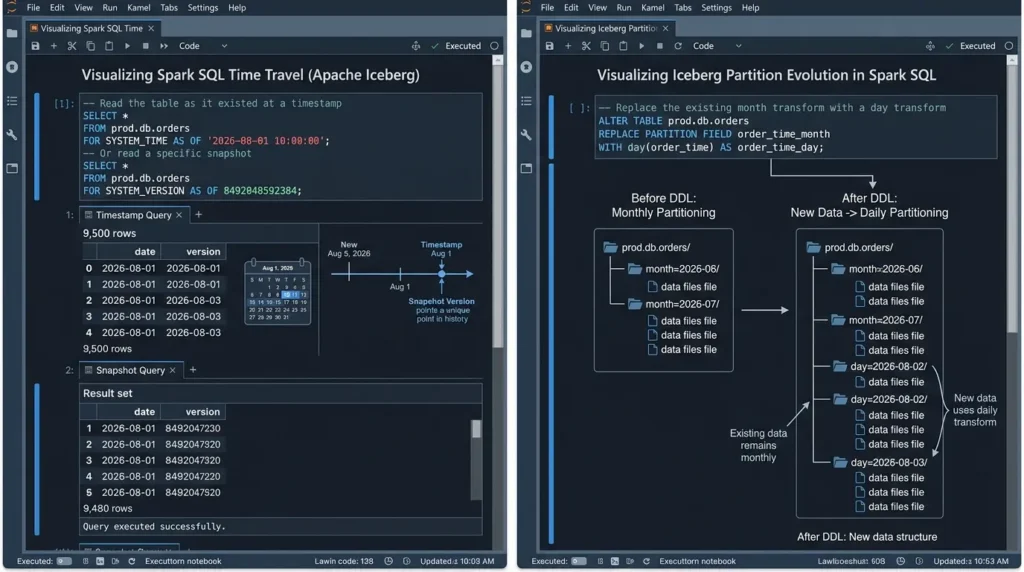Insert a cell in left notebook toolbar
Image resolution: width=1024 pixels, height=572 pixels.
point(54,46)
